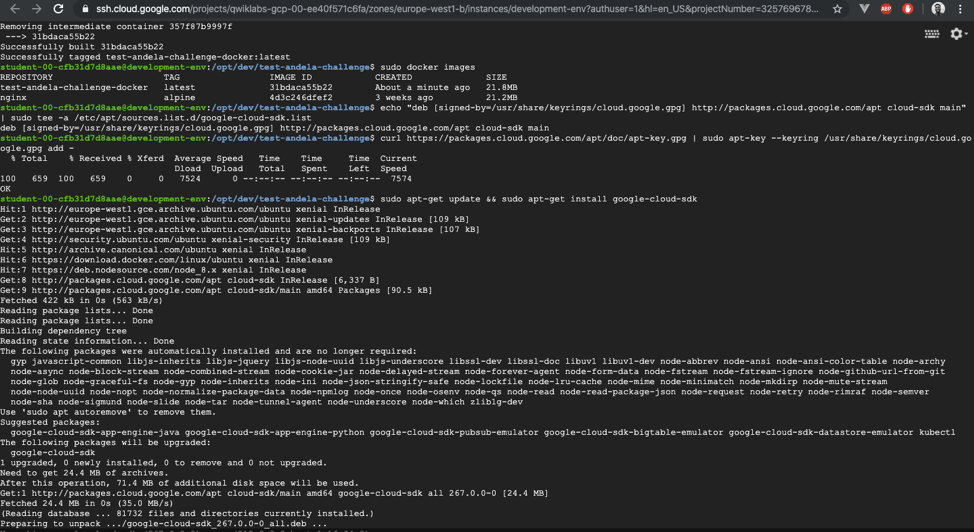Click the 'Preparing to unpack' google-cloud-sdk line
974x532 pixels.
[x=164, y=524]
